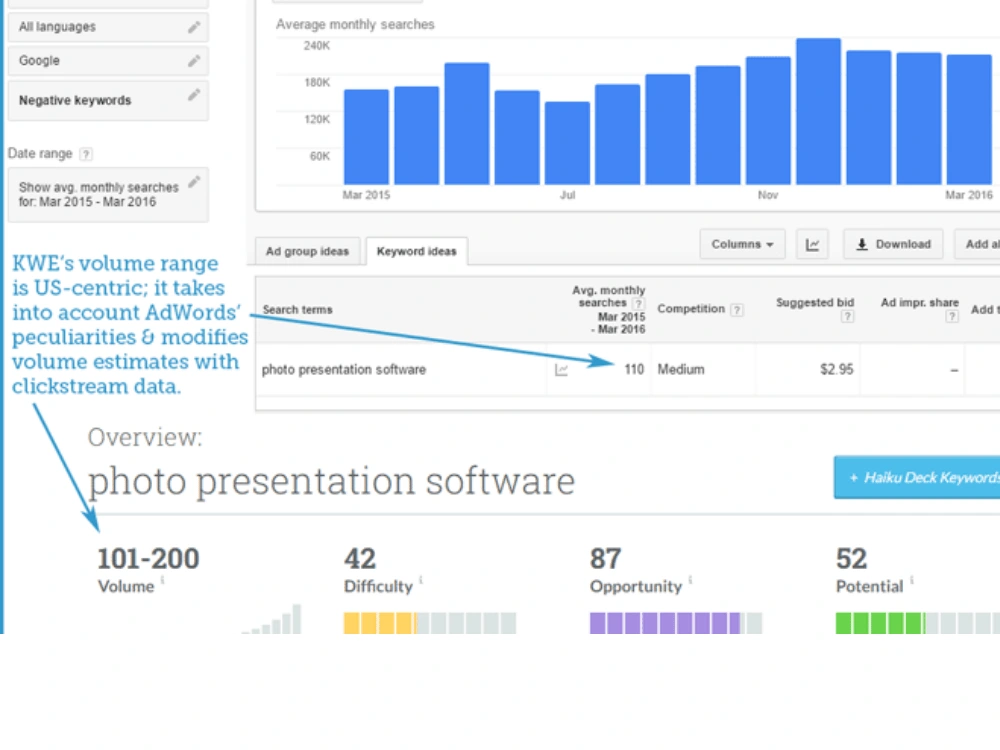Click the Competition column header
This screenshot has width=1000, height=750.
coord(691,309)
